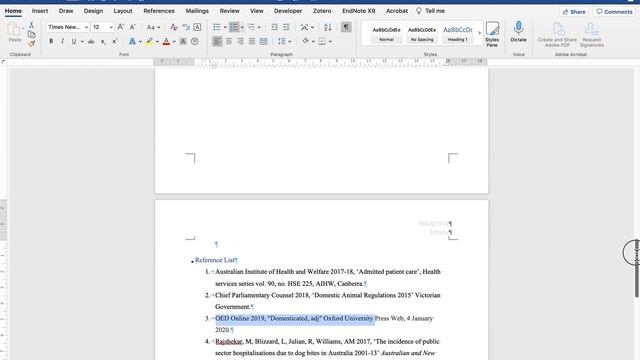Click the Share button

tap(574, 12)
